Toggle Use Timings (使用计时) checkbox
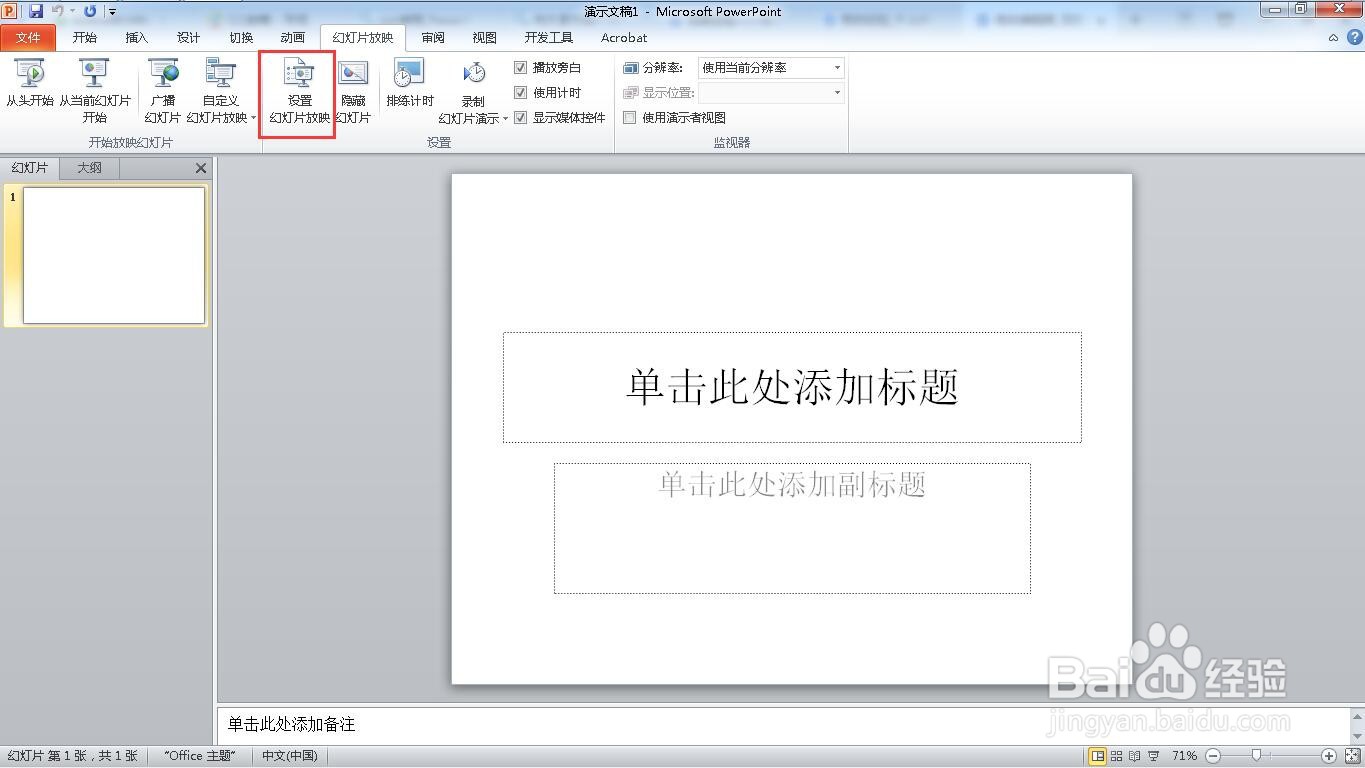This screenshot has width=1365, height=768. pos(520,93)
